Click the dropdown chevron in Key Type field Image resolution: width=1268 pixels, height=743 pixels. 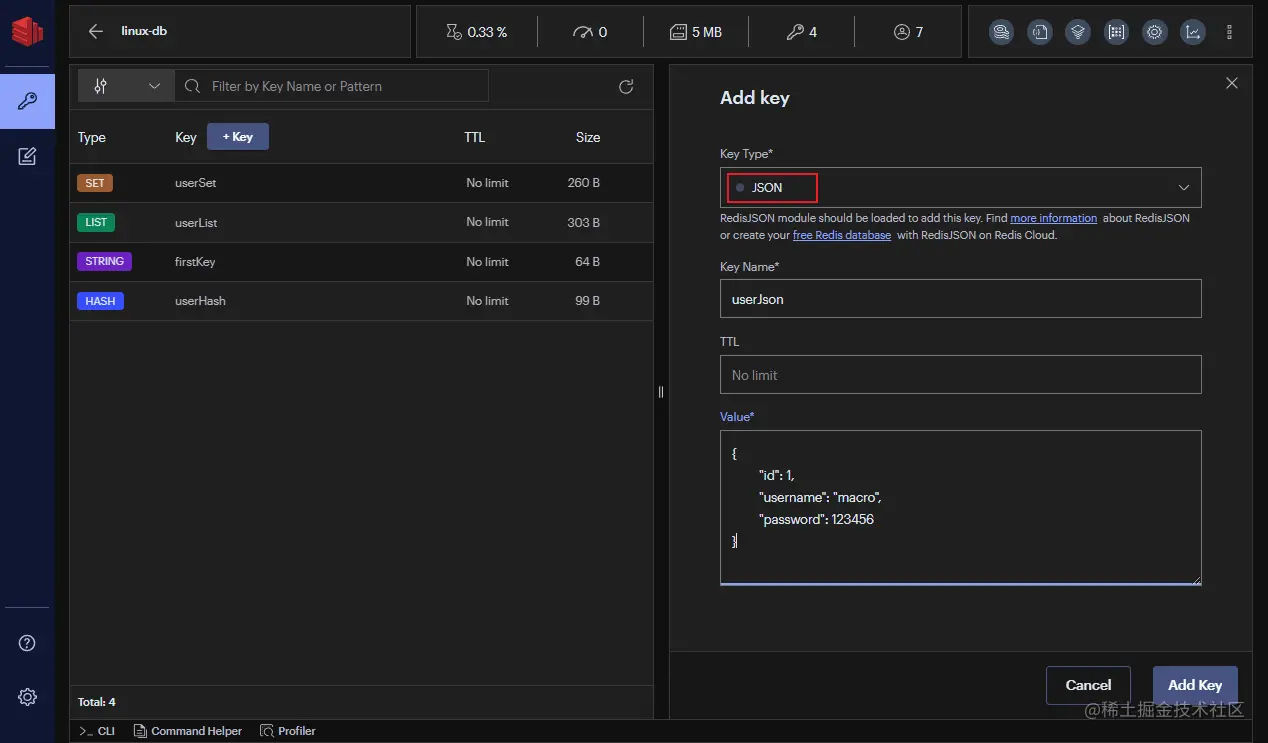1184,188
